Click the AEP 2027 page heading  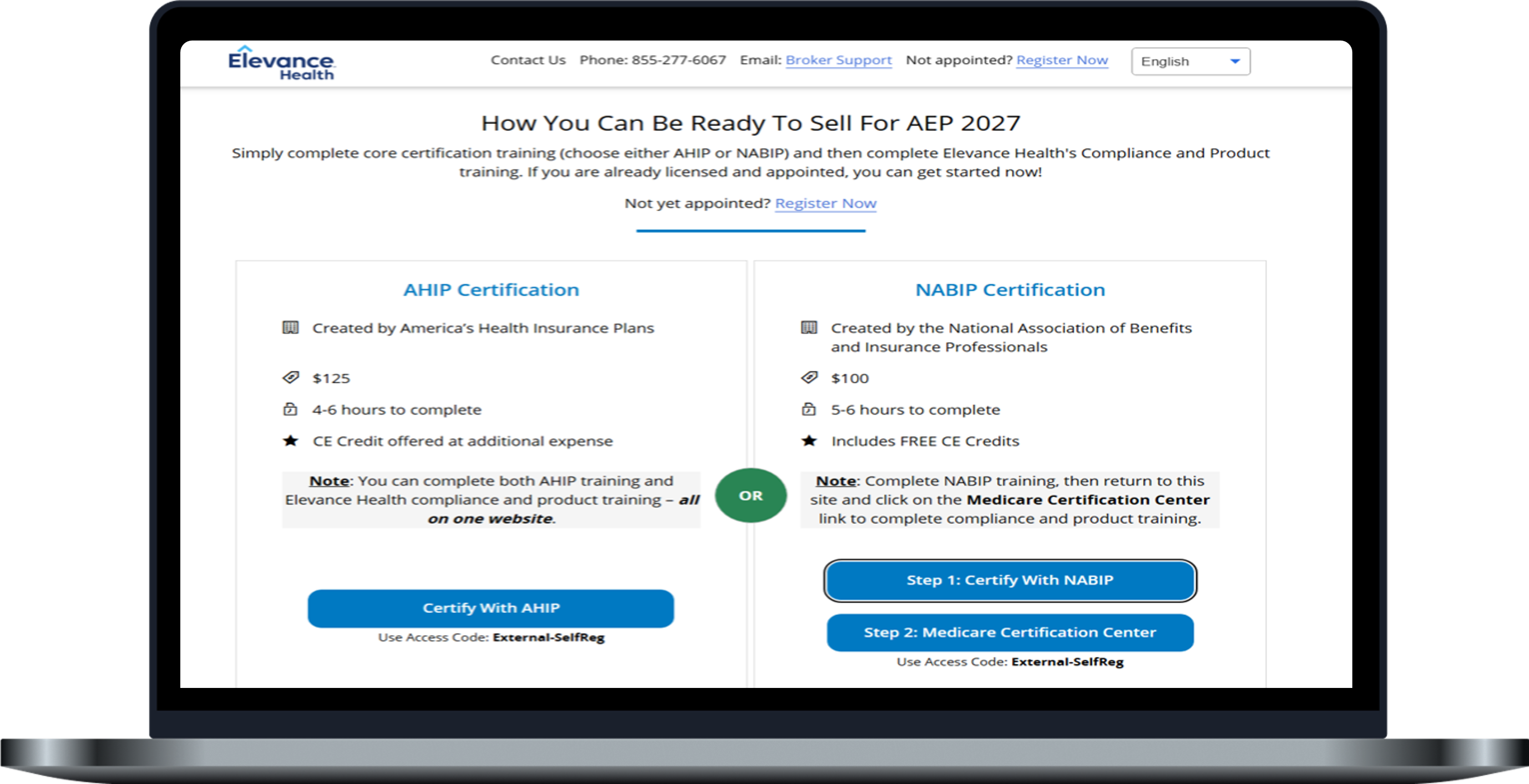tap(751, 123)
